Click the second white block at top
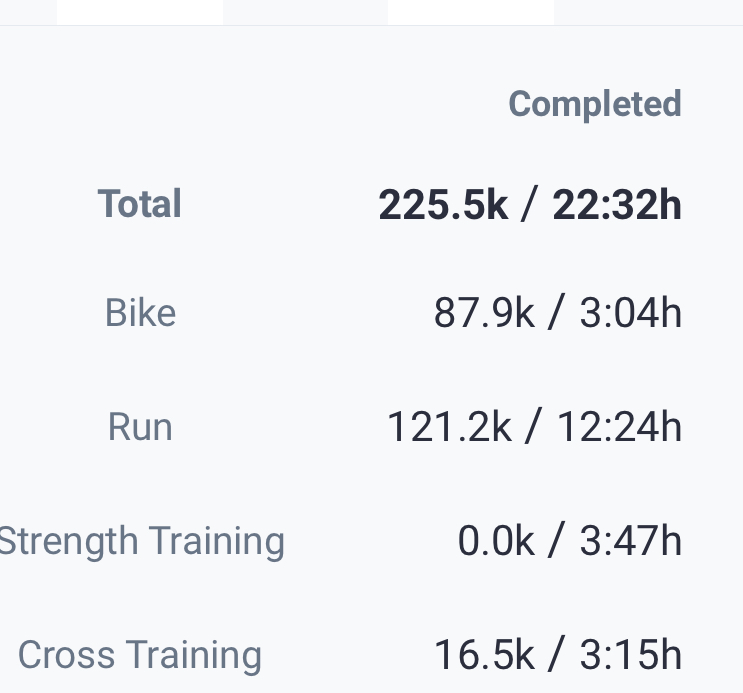The width and height of the screenshot is (743, 693). (471, 12)
